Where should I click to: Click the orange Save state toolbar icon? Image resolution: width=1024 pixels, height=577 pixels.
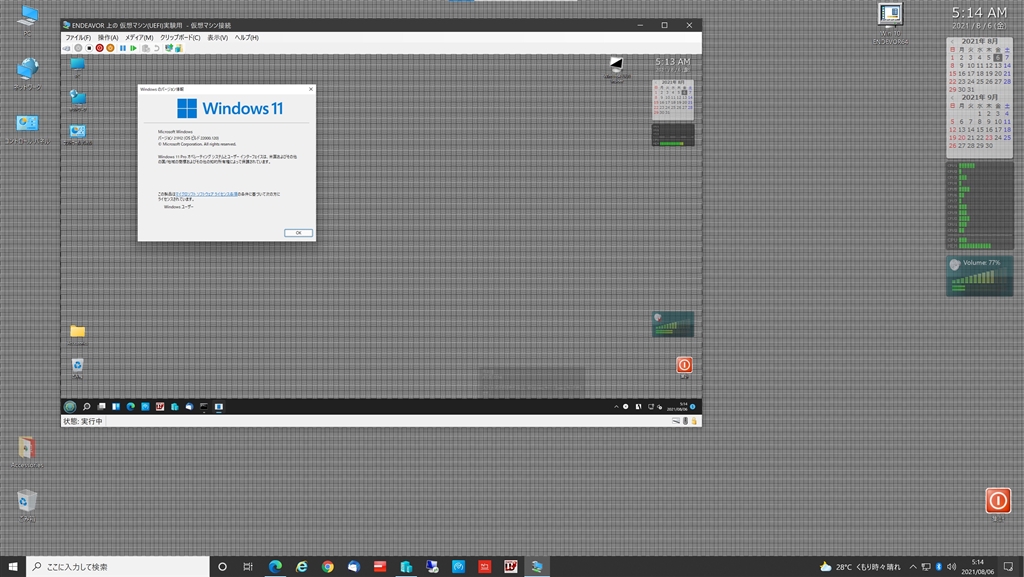pyautogui.click(x=110, y=48)
